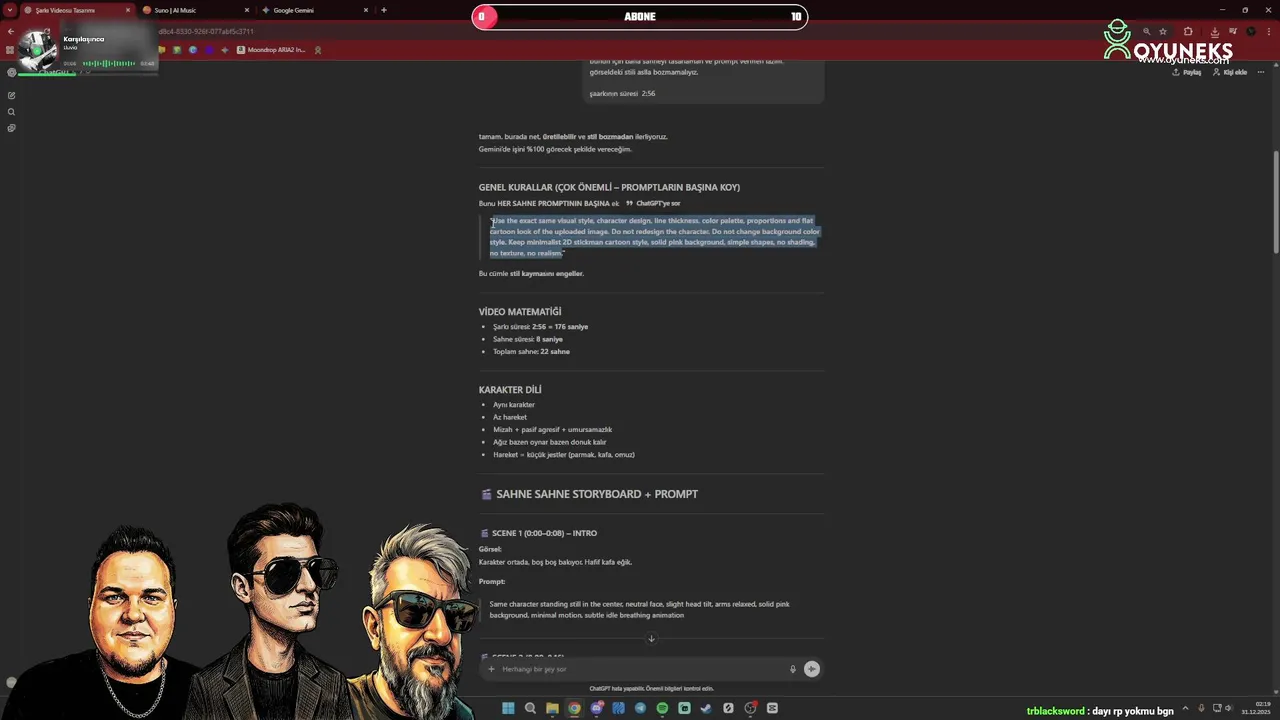The height and width of the screenshot is (720, 1280).
Task: Close the Google Gemini tab
Action: tap(366, 10)
